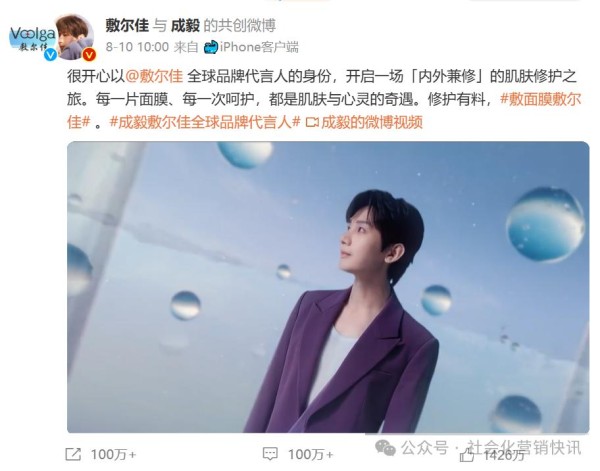Click the red V verification badge
The height and width of the screenshot is (471, 600).
[90, 55]
